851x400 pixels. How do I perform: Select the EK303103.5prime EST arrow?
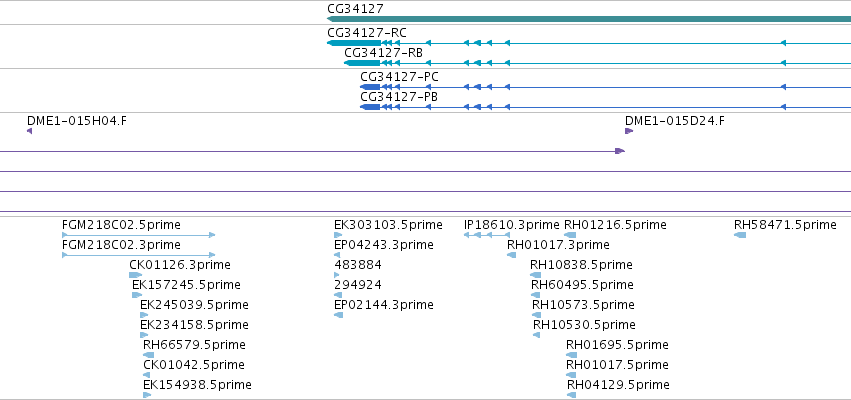(x=338, y=235)
